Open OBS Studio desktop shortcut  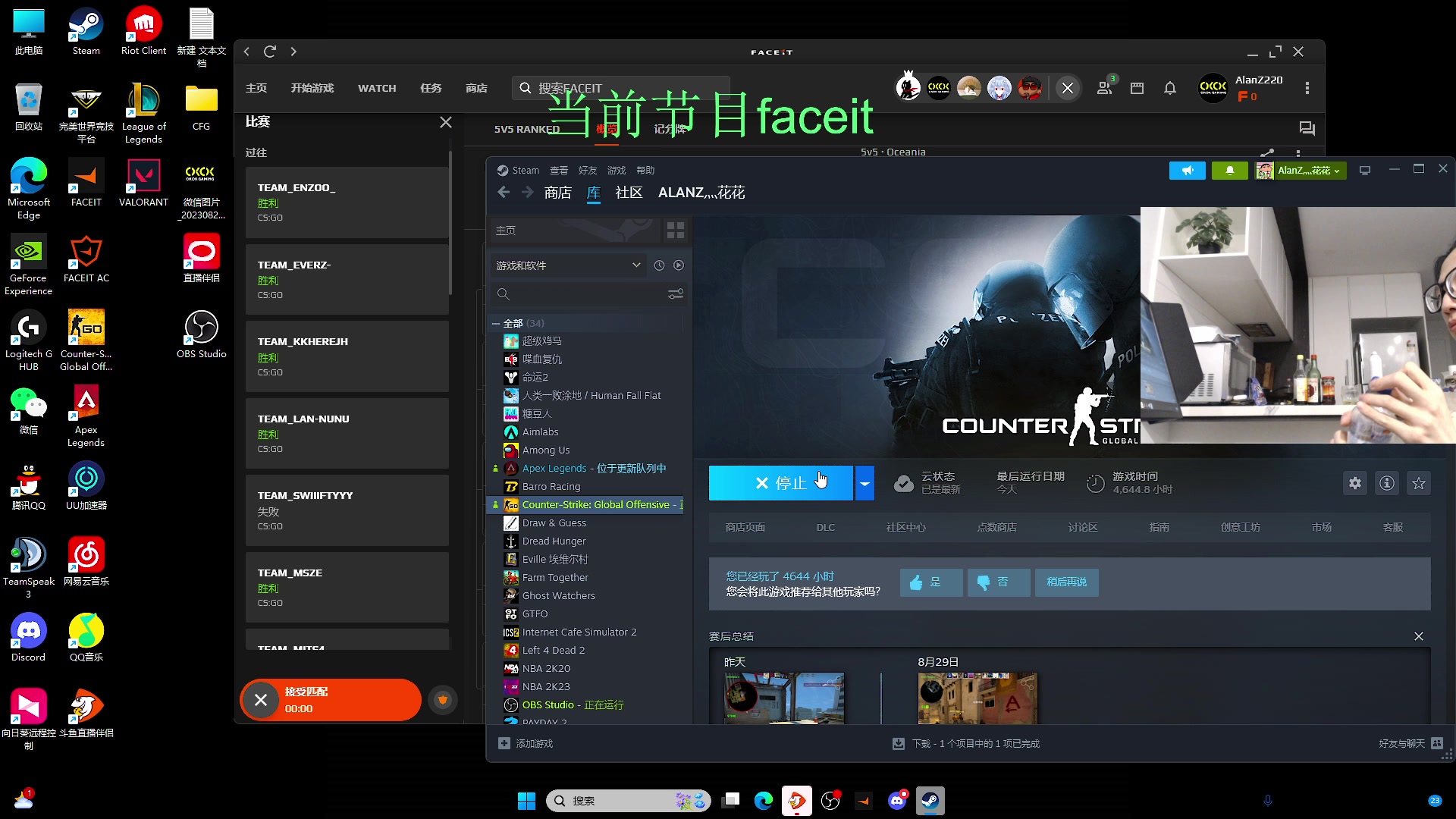[201, 335]
